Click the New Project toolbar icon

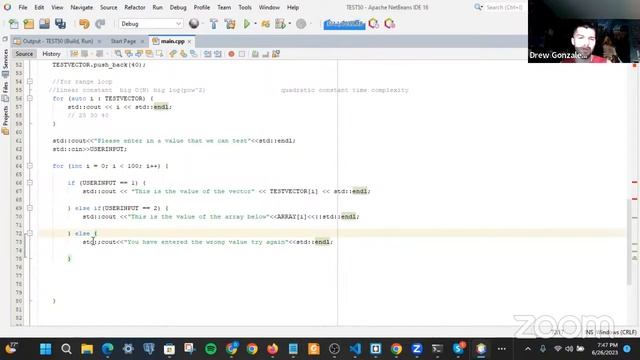(29, 24)
